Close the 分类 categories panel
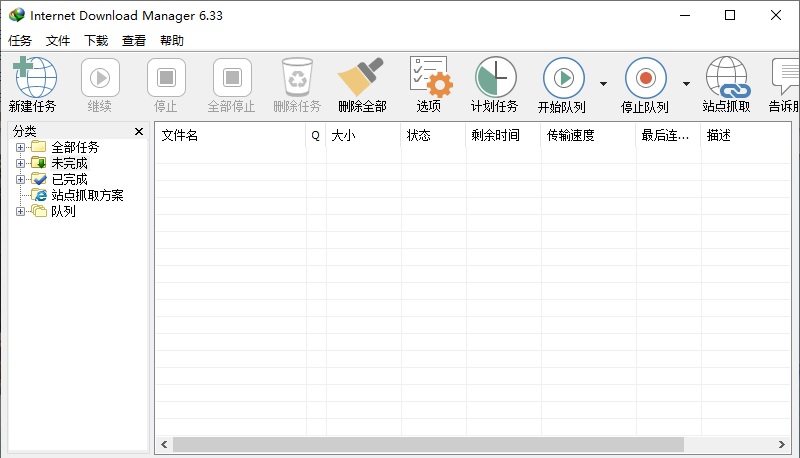This screenshot has height=458, width=800. (139, 132)
